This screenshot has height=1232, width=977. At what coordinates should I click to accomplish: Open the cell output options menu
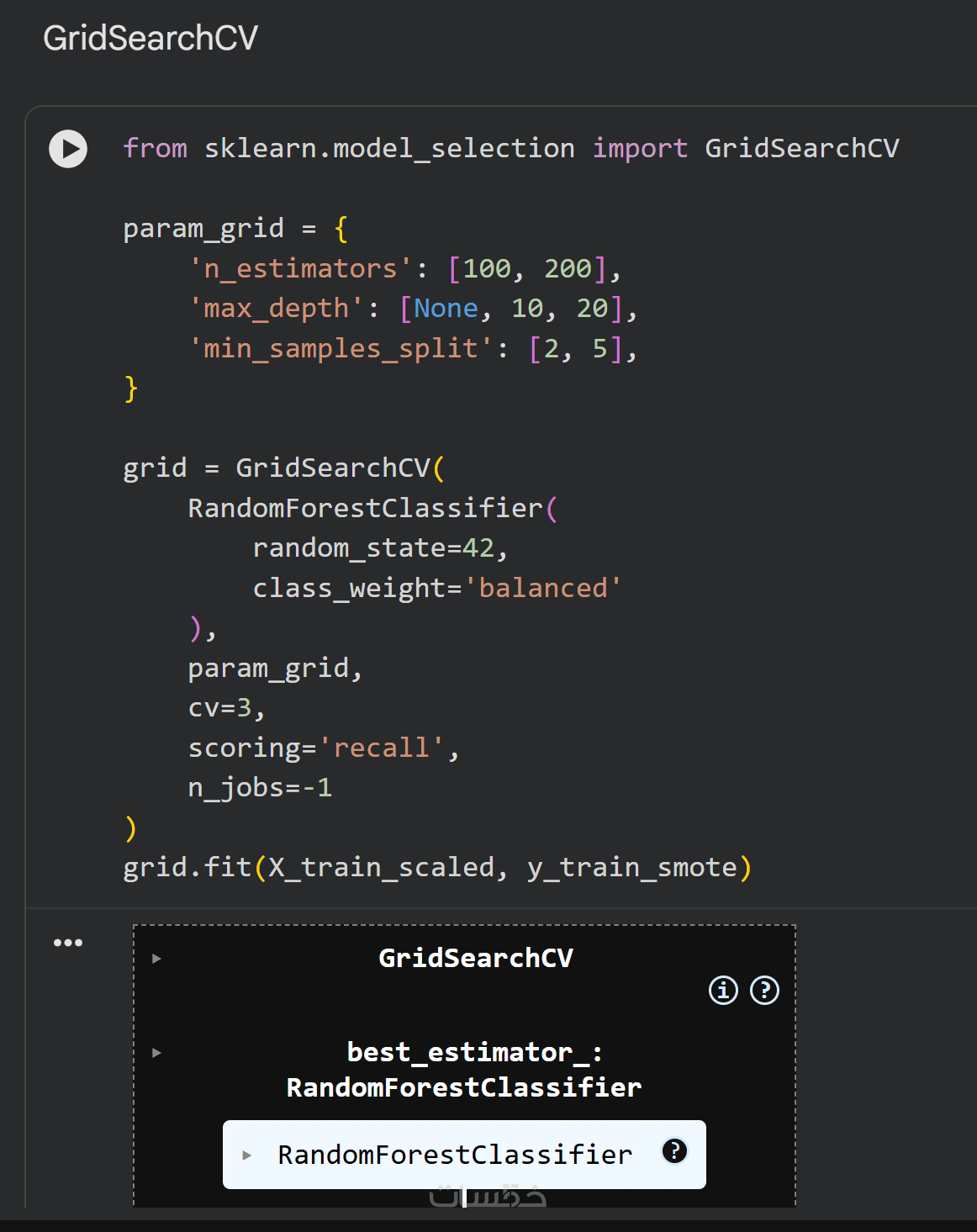(68, 943)
